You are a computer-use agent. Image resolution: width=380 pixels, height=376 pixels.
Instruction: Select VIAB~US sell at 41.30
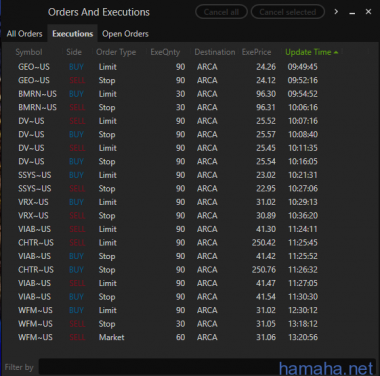[190, 229]
